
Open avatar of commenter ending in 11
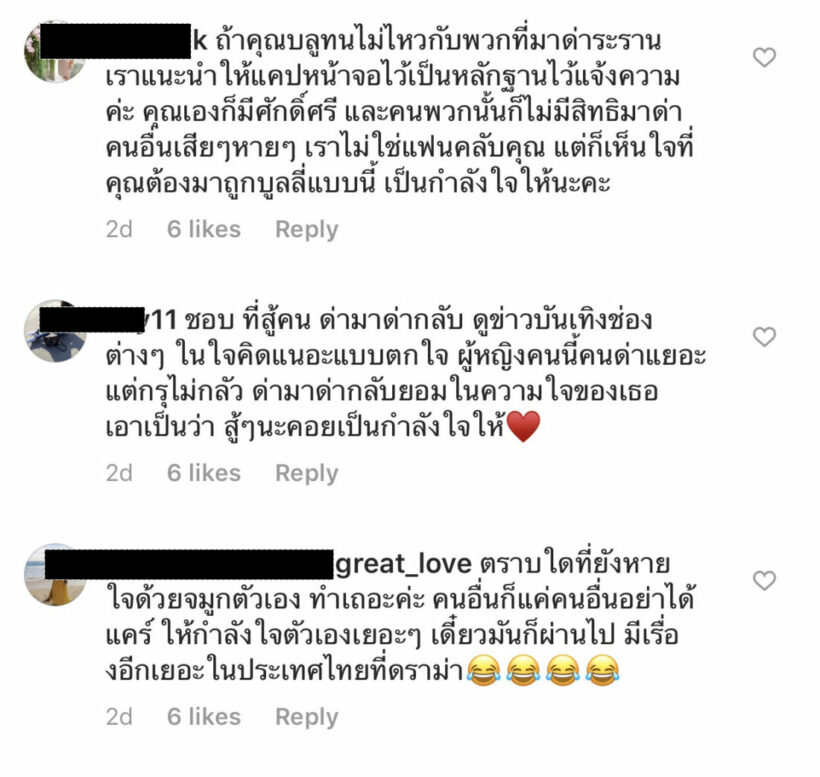tap(55, 331)
